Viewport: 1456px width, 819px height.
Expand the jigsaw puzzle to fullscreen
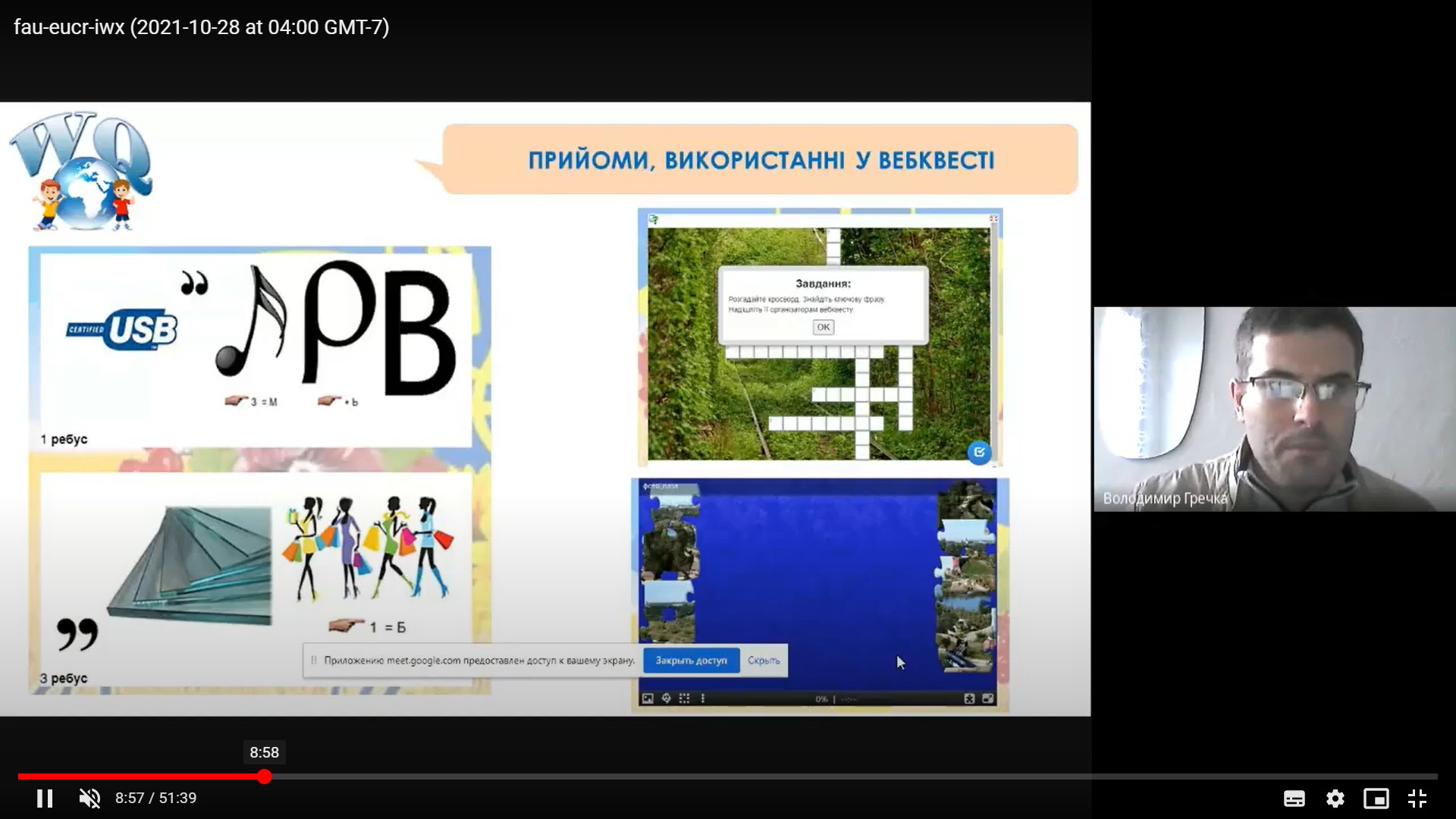[x=987, y=698]
